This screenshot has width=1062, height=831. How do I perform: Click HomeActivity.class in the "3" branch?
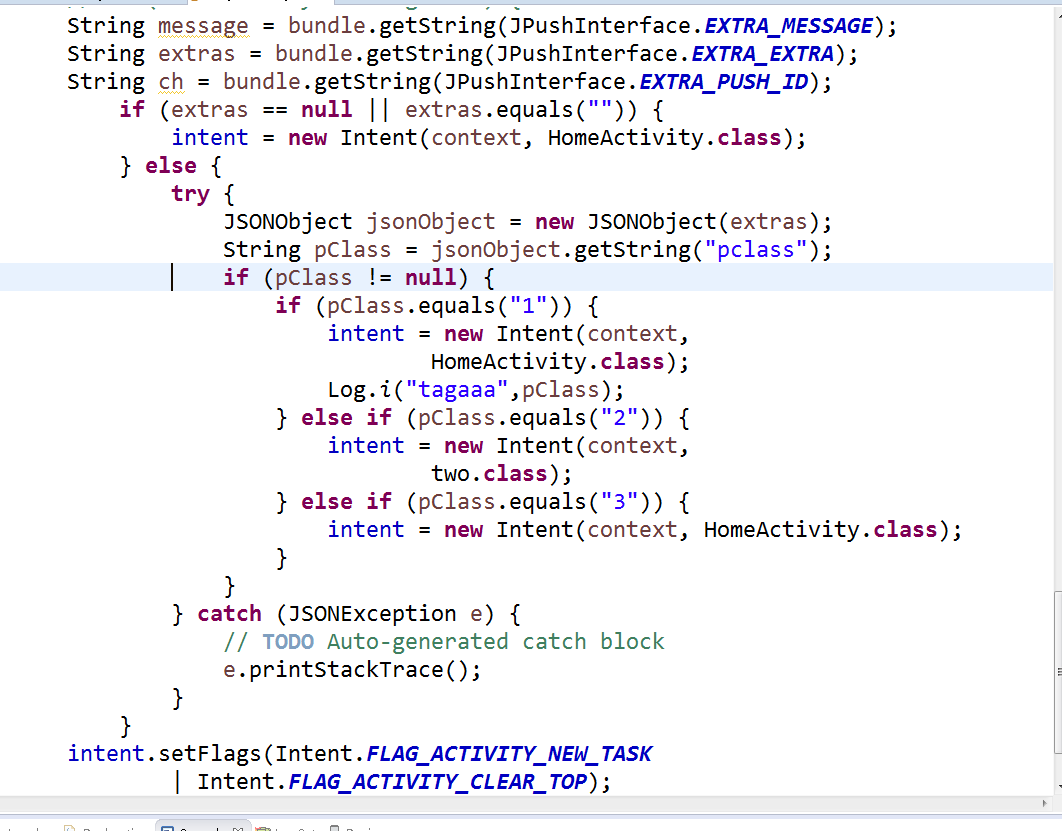[x=820, y=530]
